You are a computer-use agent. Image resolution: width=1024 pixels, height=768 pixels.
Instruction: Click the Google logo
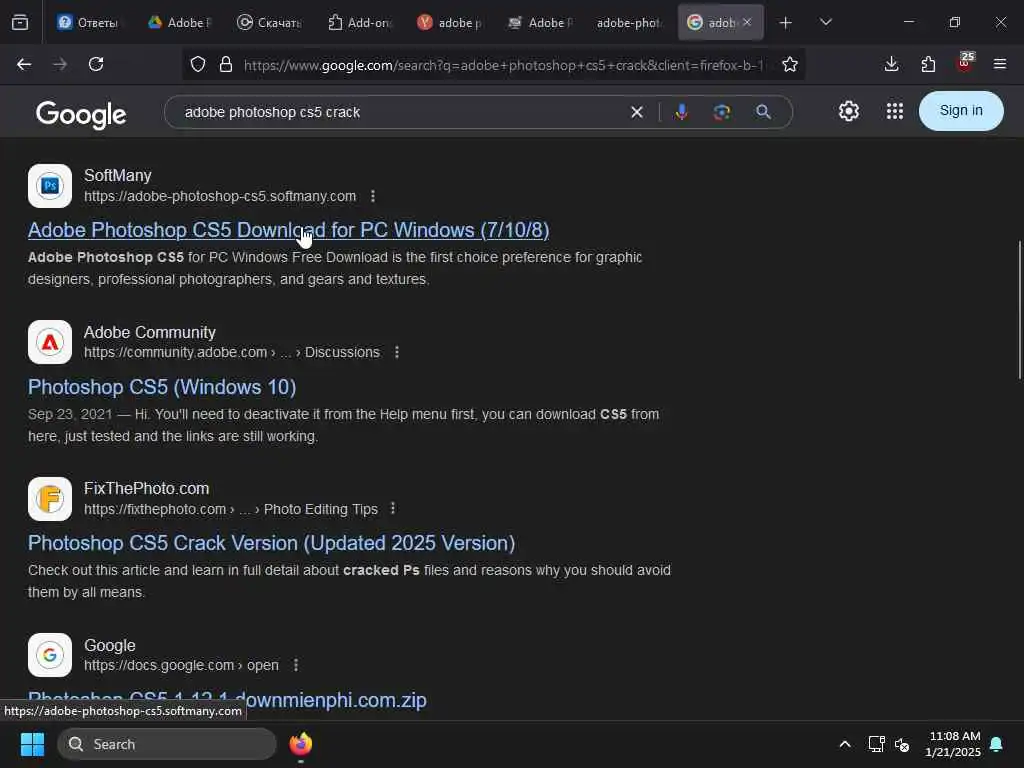point(81,114)
